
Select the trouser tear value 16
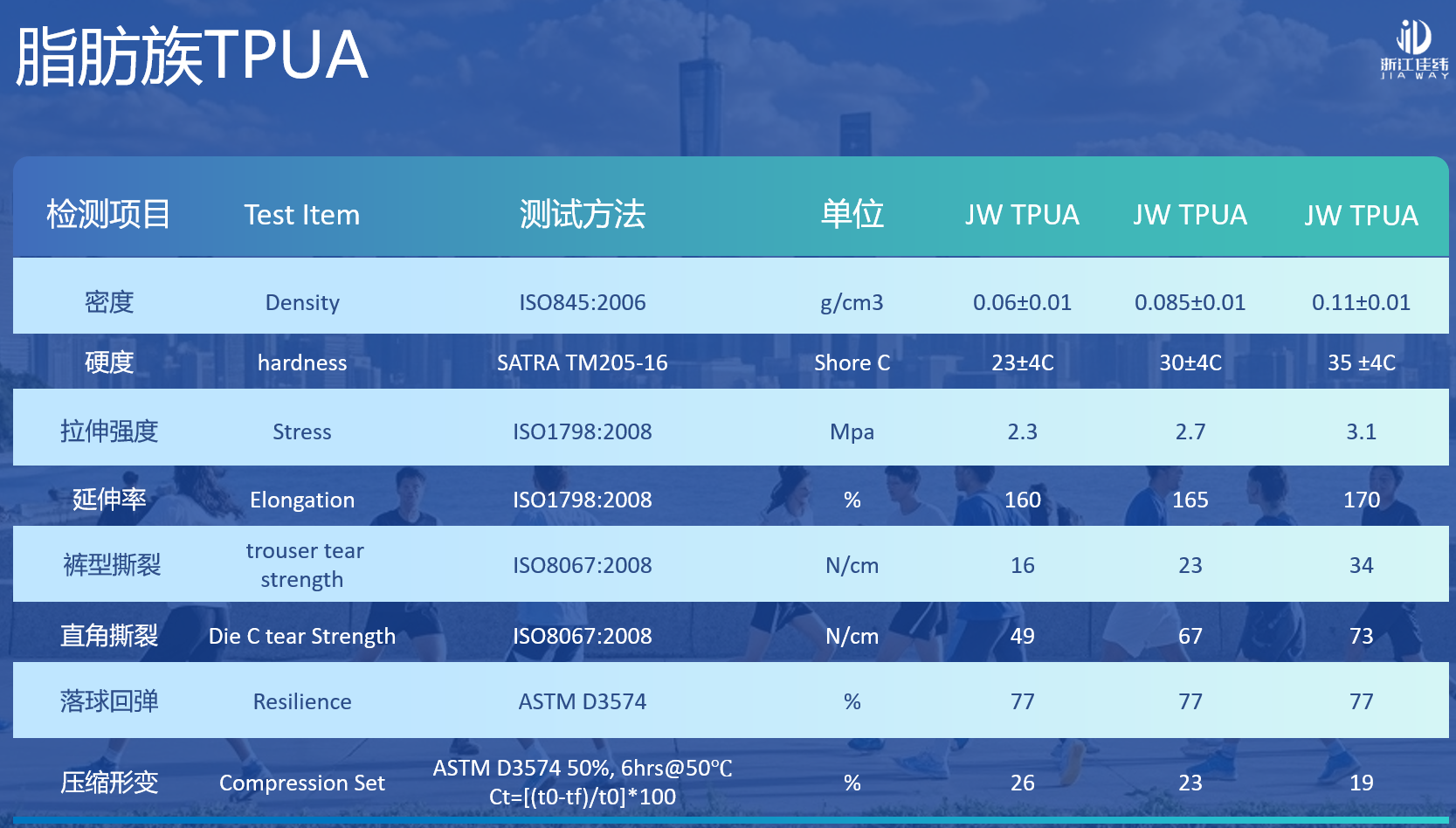pos(1023,565)
